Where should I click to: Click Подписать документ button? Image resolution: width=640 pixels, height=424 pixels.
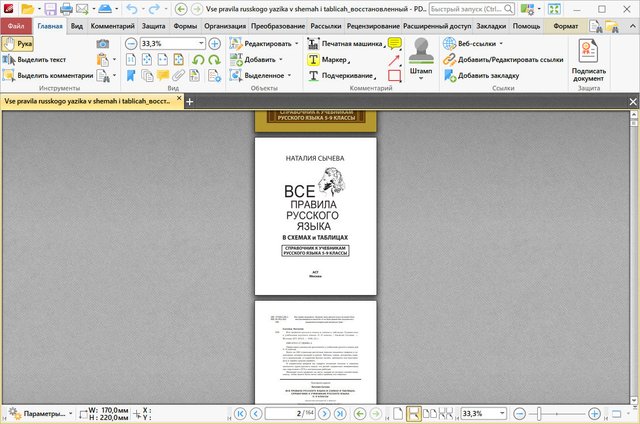tap(588, 60)
